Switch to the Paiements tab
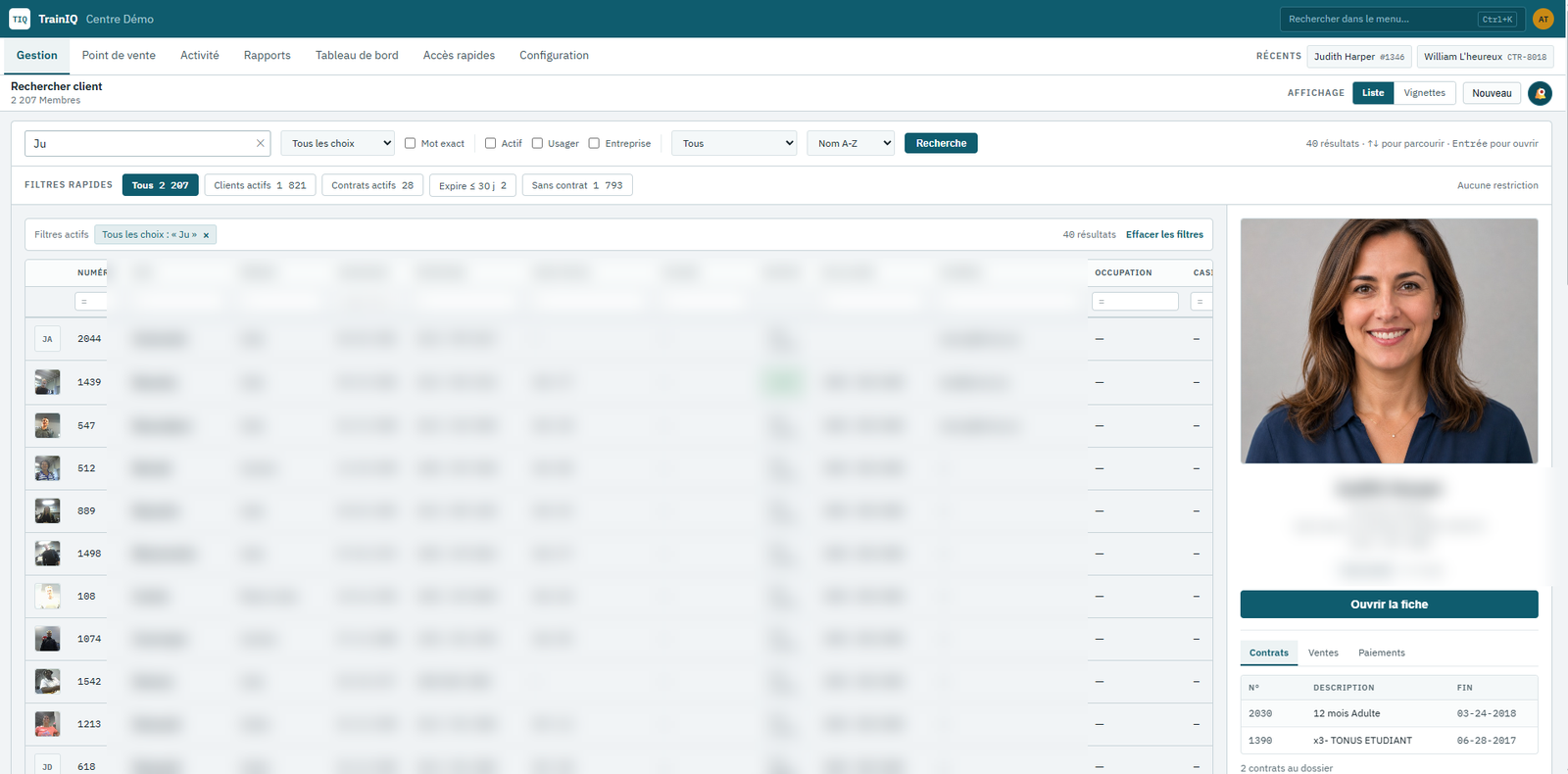Viewport: 1568px width, 774px height. tap(1382, 653)
